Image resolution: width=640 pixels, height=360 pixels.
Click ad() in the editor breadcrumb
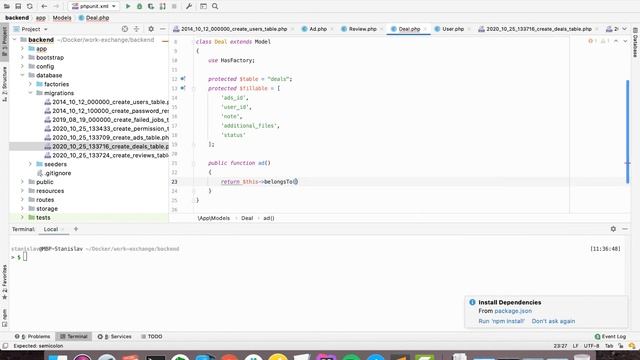pyautogui.click(x=269, y=218)
